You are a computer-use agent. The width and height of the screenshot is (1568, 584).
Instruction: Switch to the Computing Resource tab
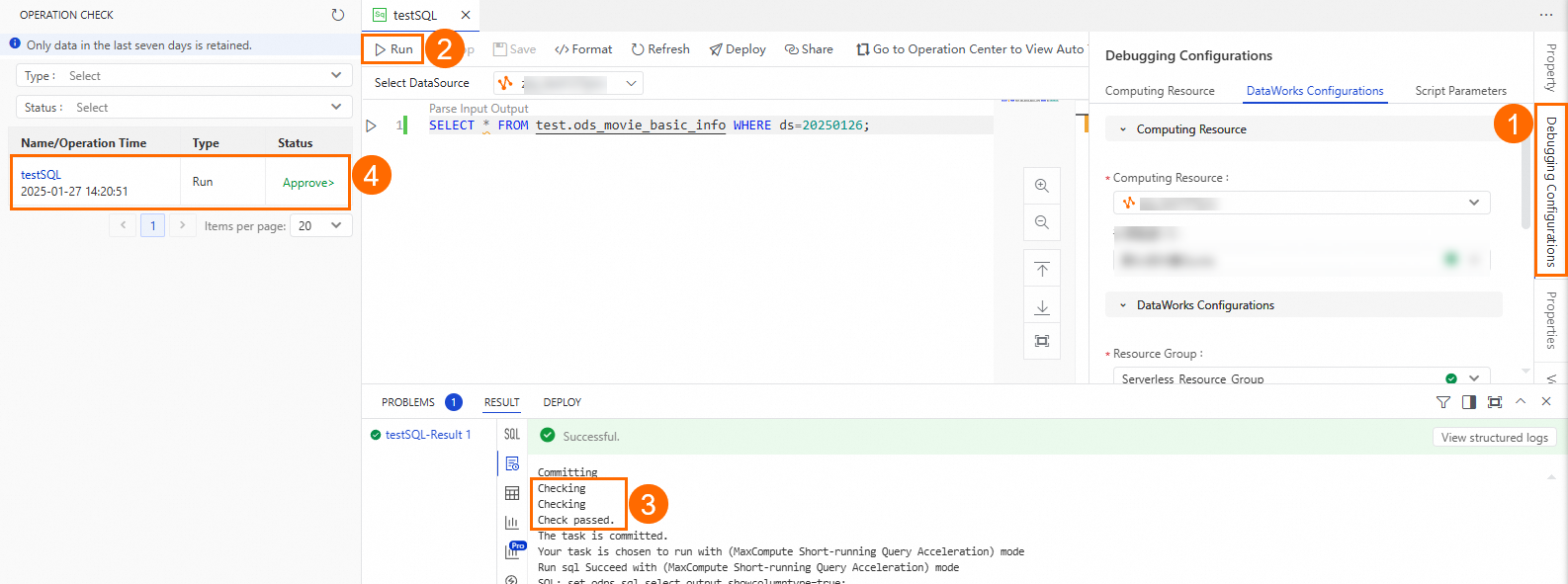[x=1160, y=91]
